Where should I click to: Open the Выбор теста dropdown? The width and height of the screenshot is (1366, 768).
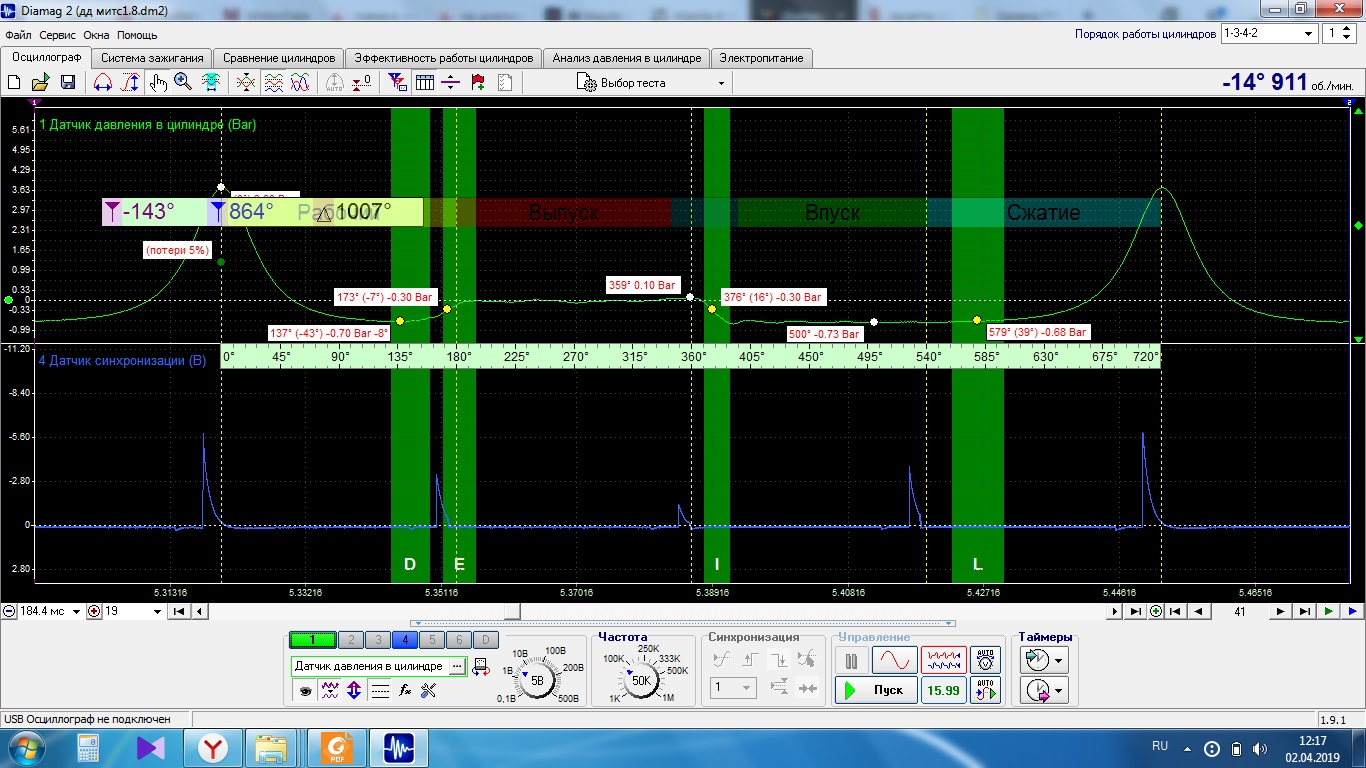tap(652, 83)
